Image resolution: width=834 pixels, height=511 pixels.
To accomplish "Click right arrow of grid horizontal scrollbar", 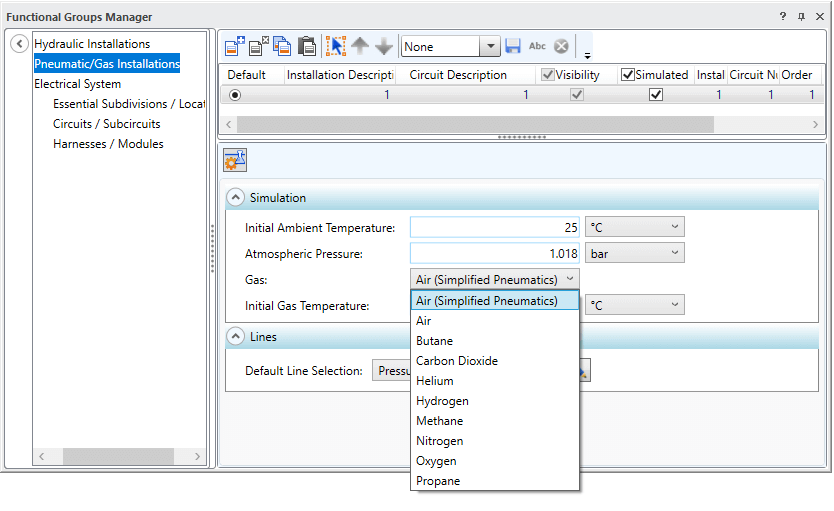I will 815,124.
